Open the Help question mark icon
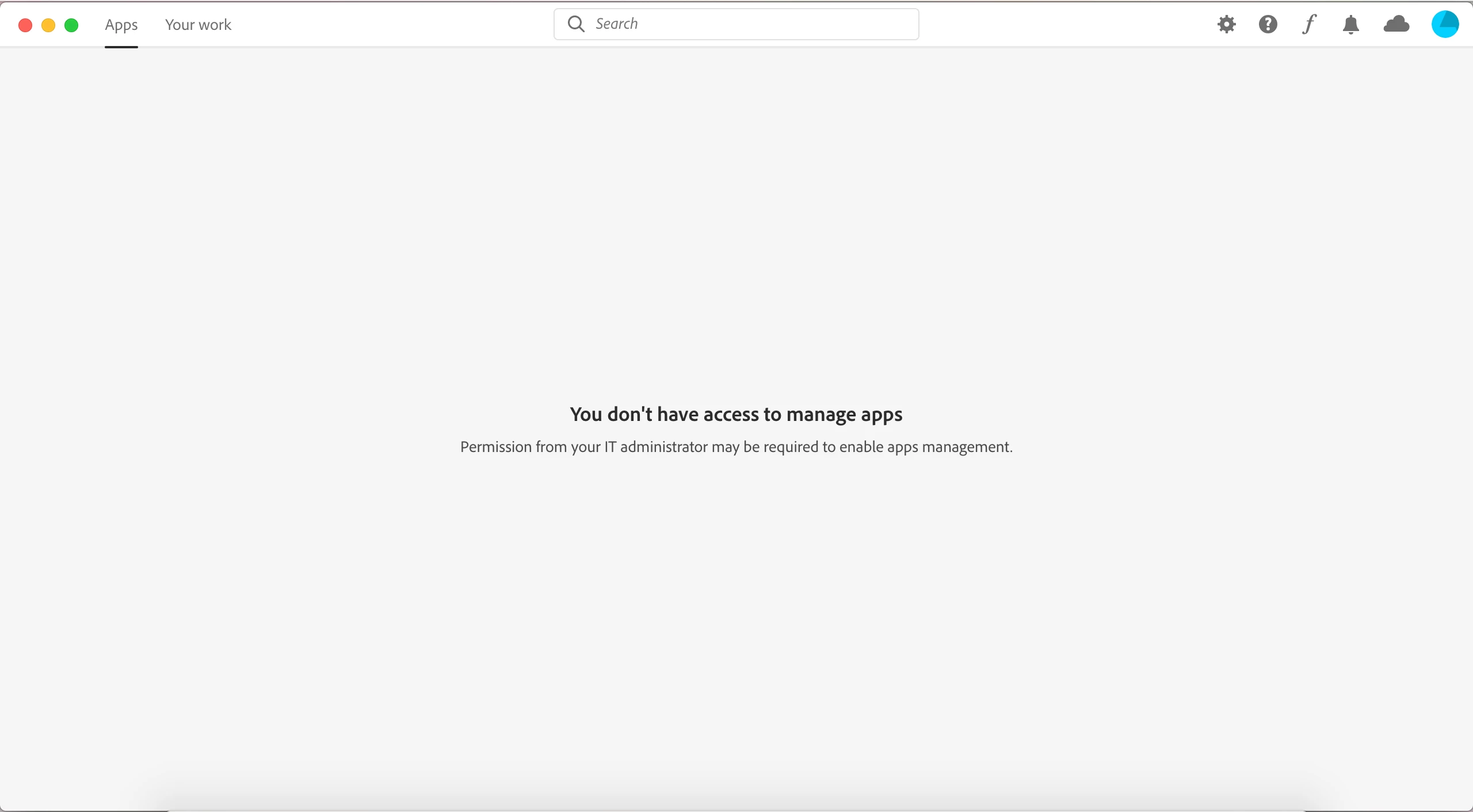1473x812 pixels. click(1268, 24)
